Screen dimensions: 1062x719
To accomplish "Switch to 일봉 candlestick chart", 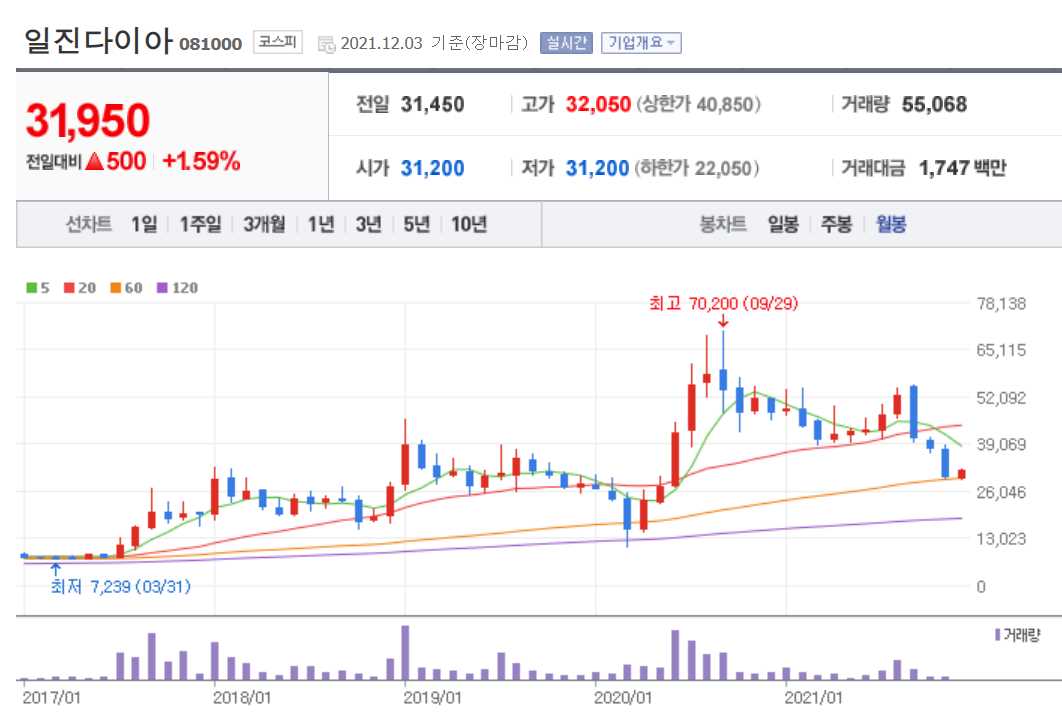I will click(783, 224).
